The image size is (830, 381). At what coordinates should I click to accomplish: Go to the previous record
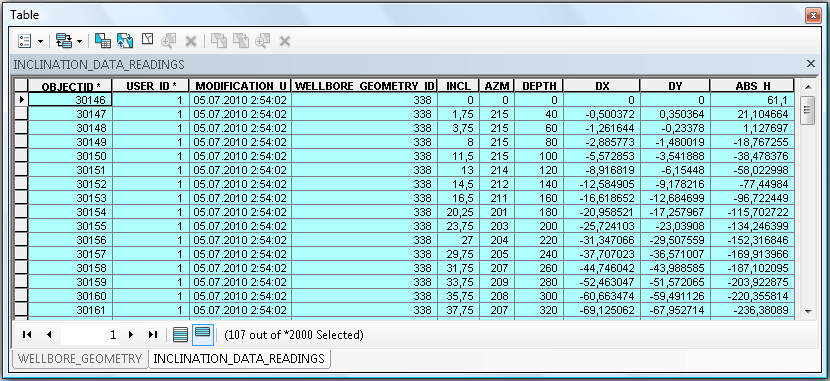pyautogui.click(x=49, y=334)
